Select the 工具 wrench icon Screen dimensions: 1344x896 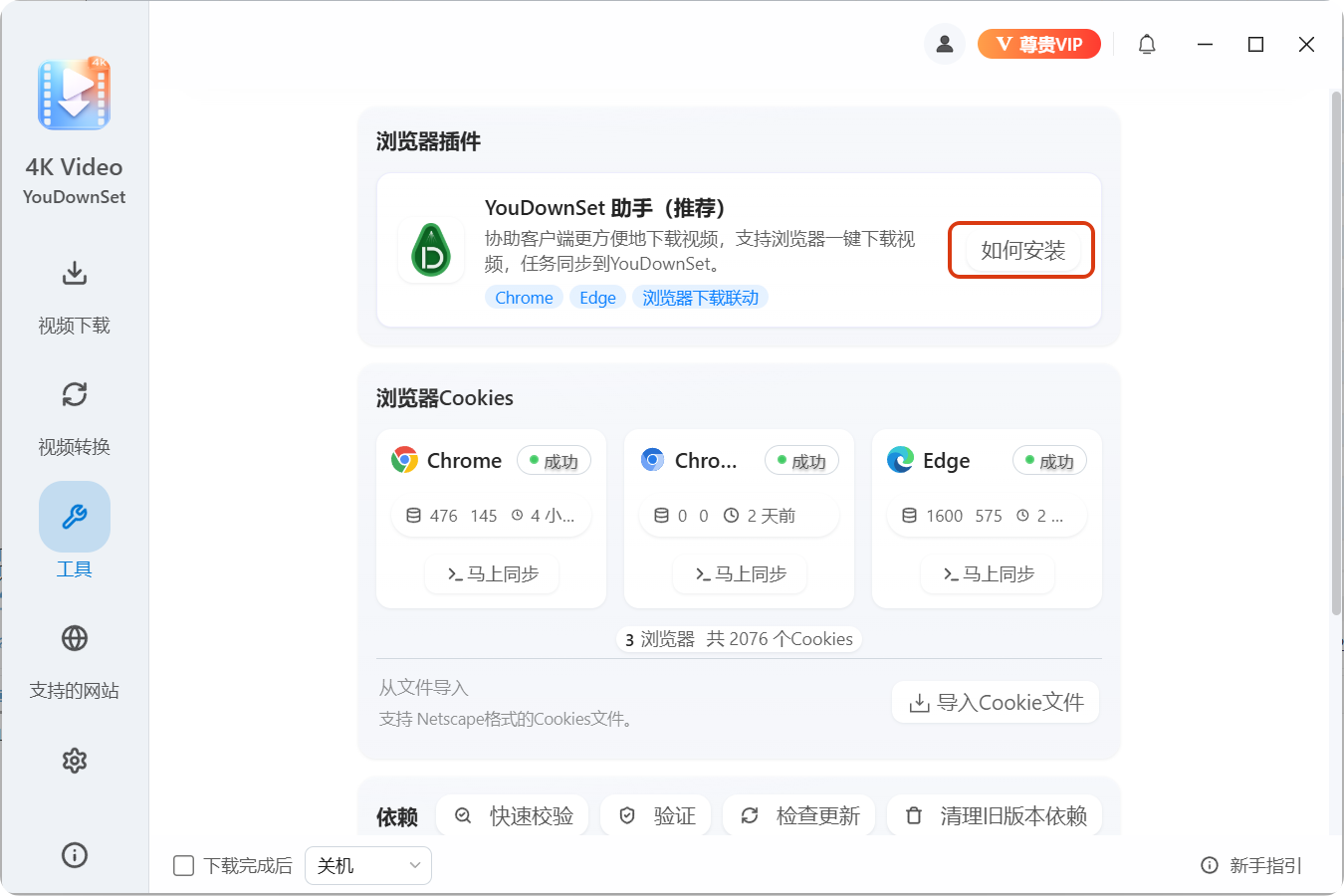click(x=74, y=517)
